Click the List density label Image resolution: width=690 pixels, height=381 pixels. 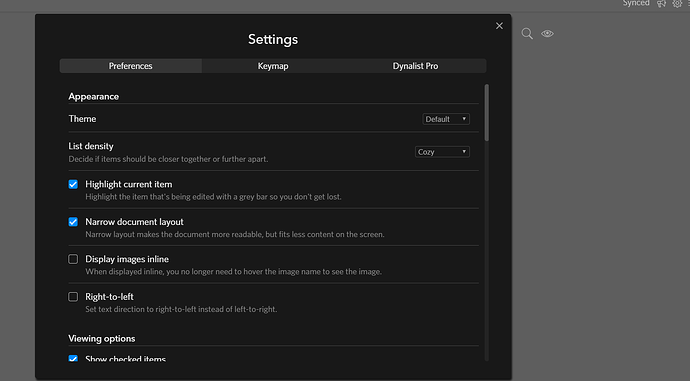pos(91,146)
